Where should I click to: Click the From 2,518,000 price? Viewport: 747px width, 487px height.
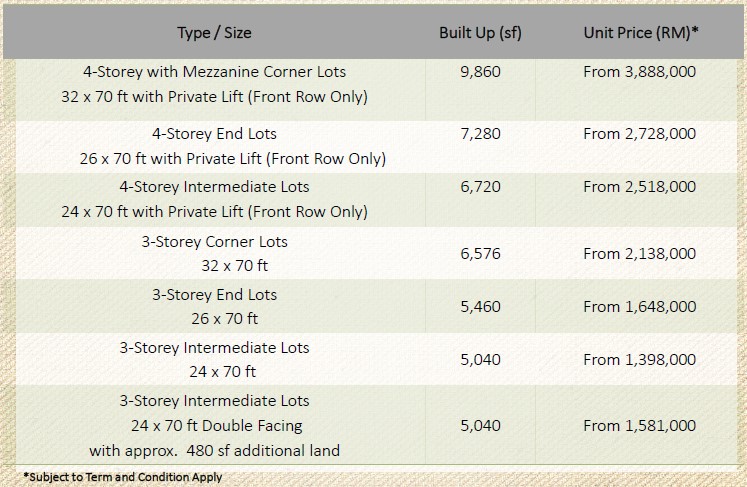coord(639,187)
